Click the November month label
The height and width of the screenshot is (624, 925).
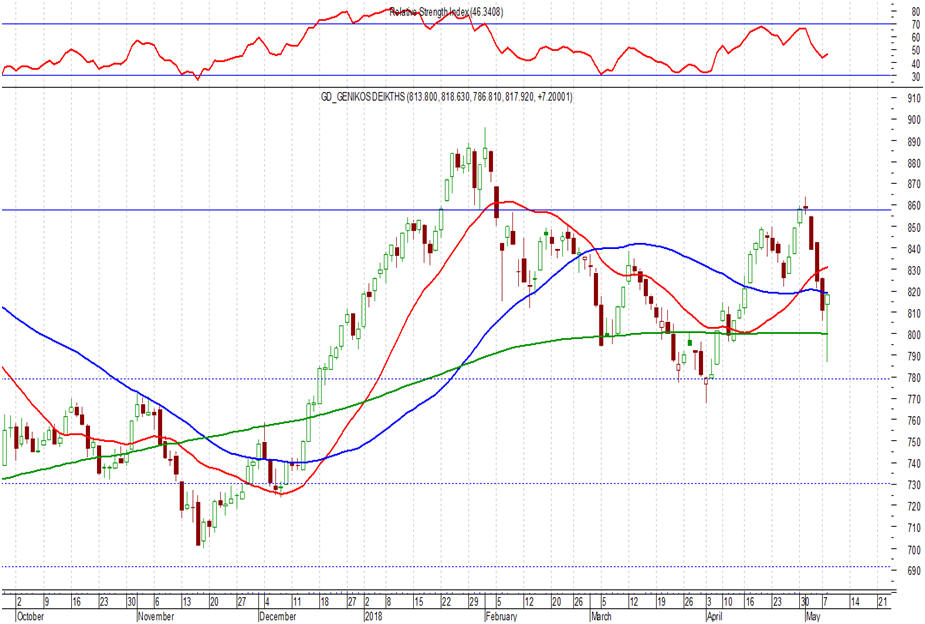(155, 616)
